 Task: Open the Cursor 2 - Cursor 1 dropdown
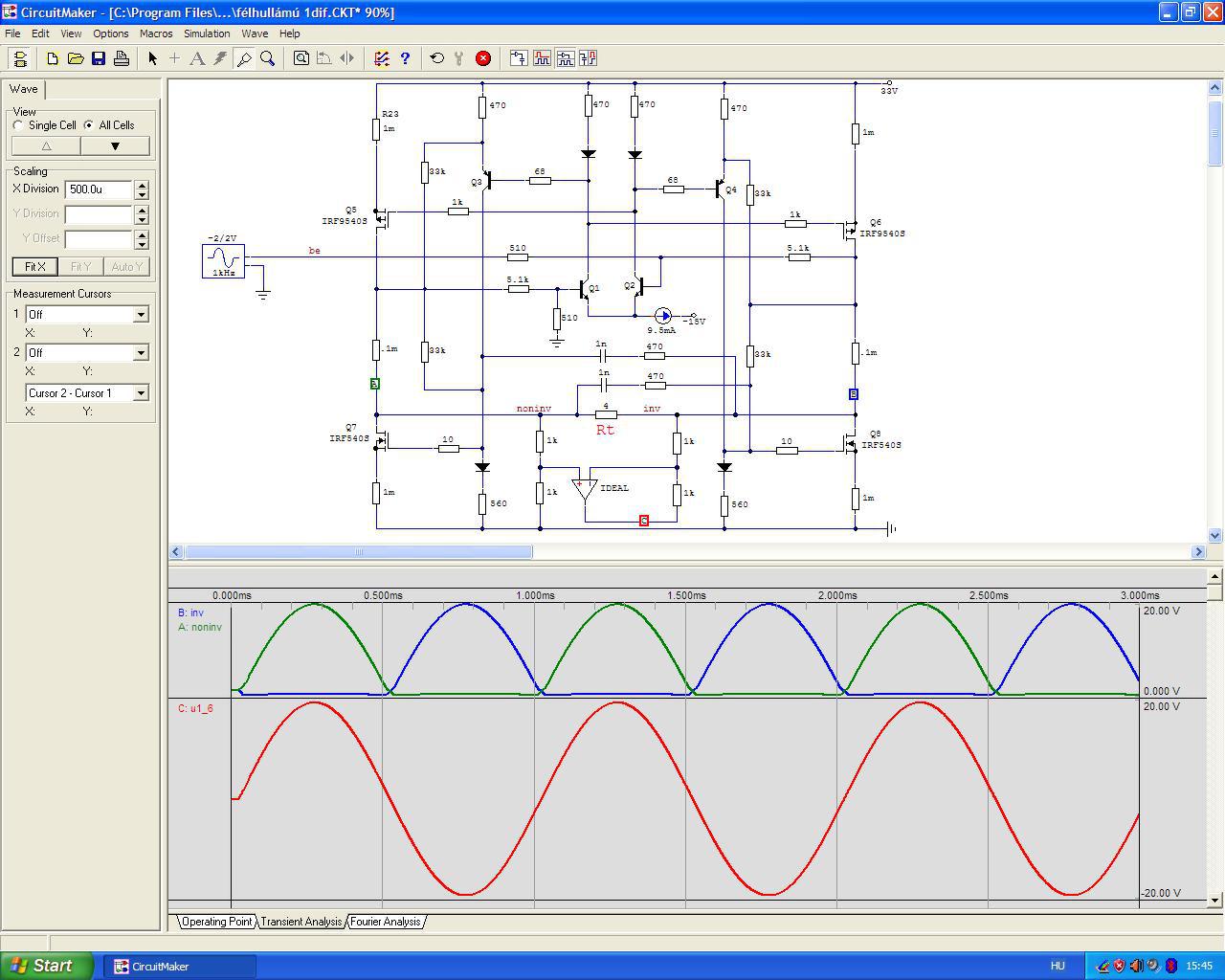point(141,393)
